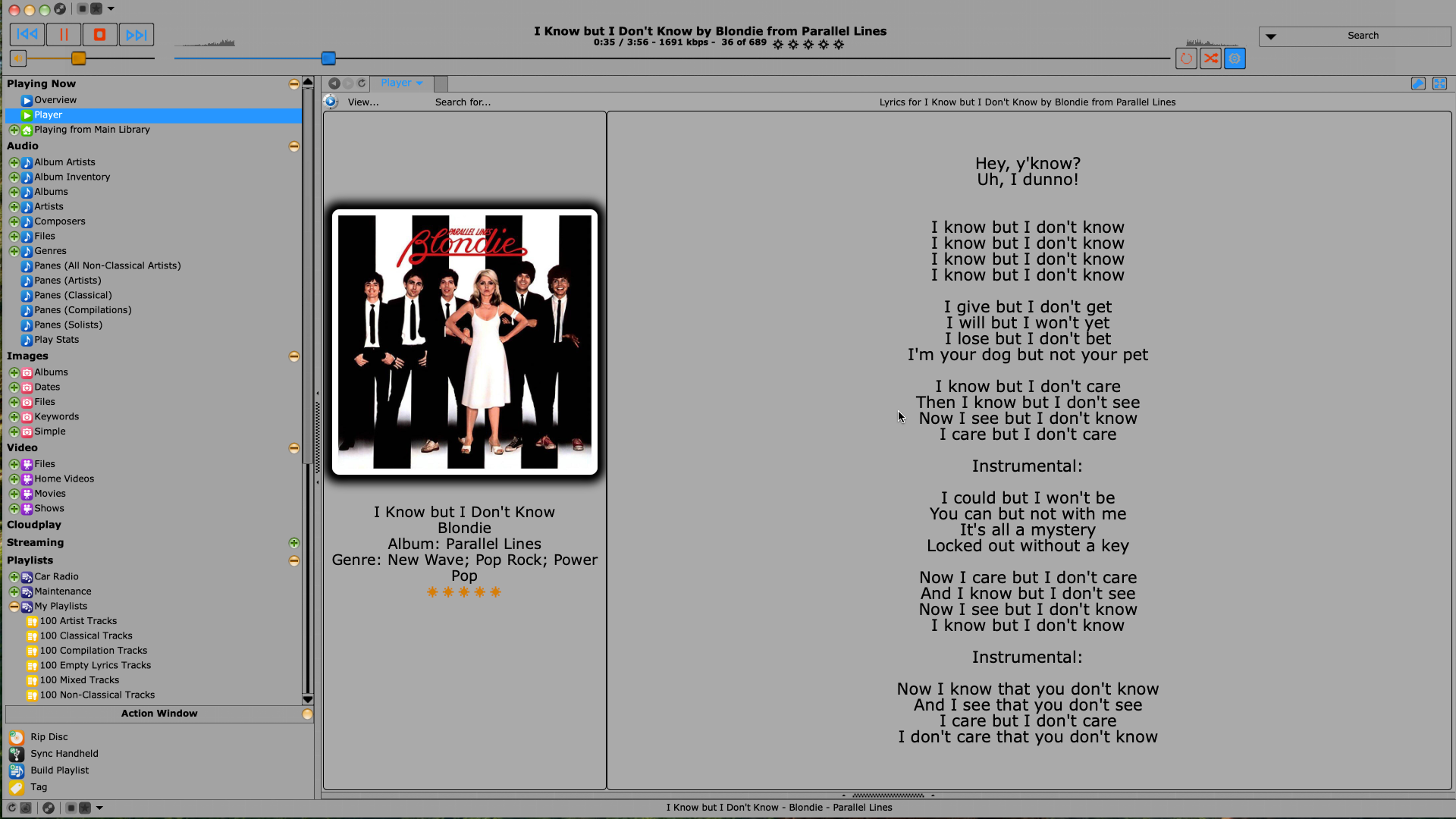The image size is (1456, 819).
Task: Open Play Stats view
Action: (x=56, y=340)
